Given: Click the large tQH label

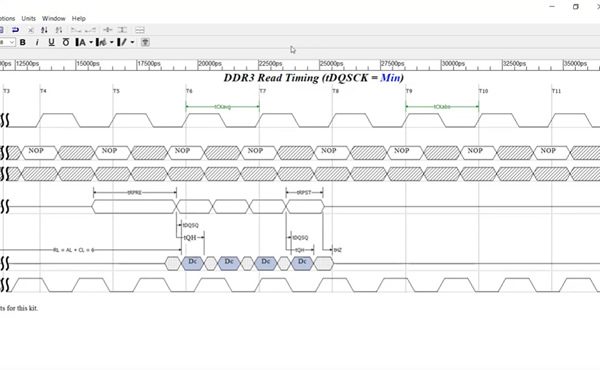Looking at the screenshot, I should pyautogui.click(x=190, y=238).
